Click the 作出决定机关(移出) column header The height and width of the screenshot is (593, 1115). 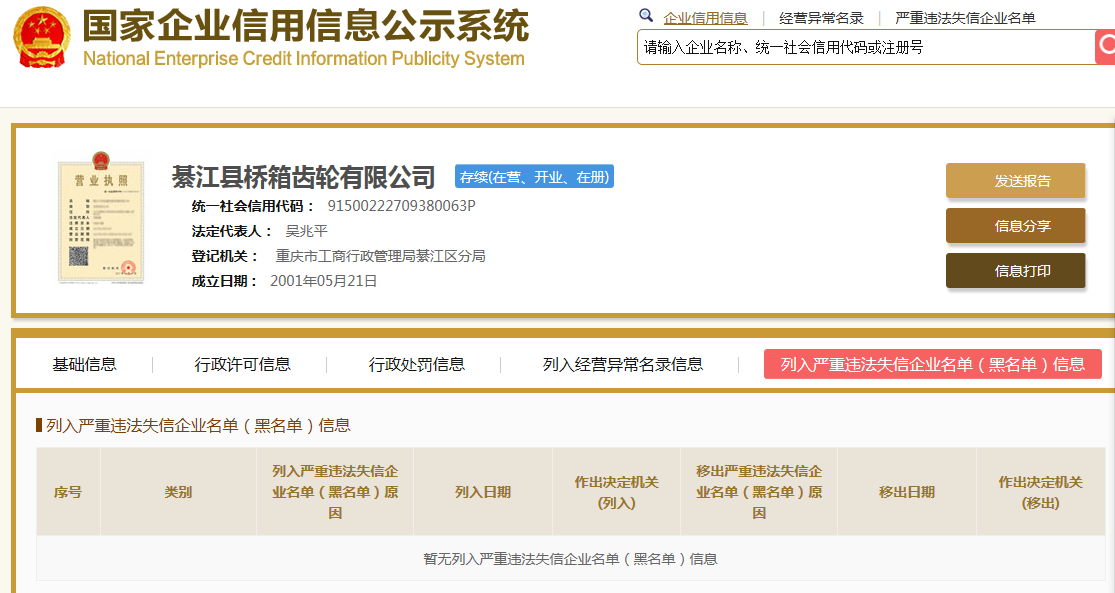1040,491
